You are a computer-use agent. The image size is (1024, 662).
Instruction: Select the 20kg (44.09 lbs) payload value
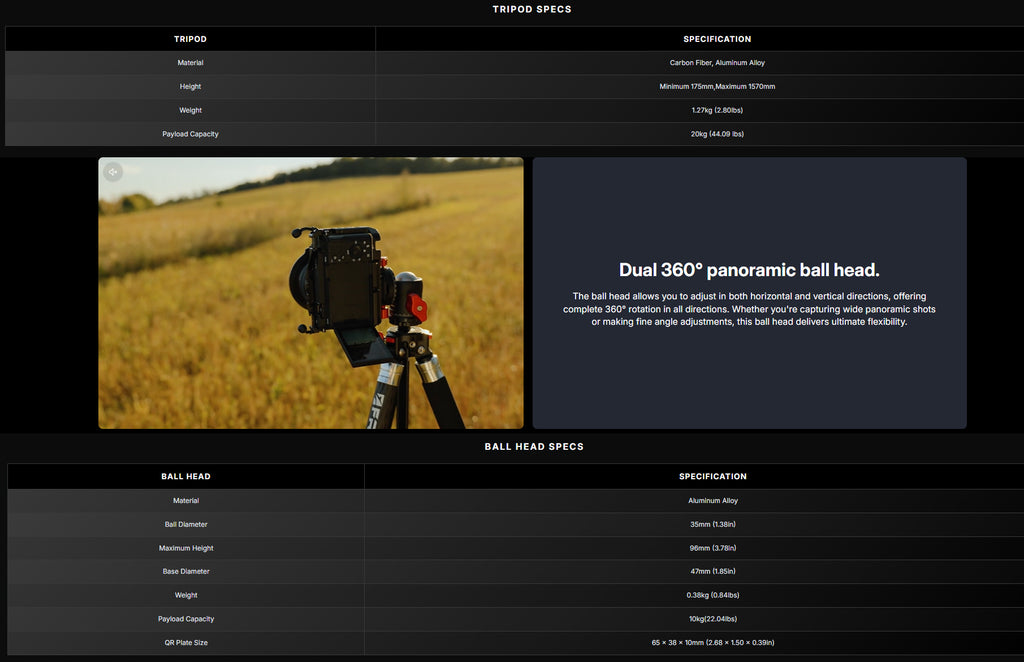[x=717, y=134]
